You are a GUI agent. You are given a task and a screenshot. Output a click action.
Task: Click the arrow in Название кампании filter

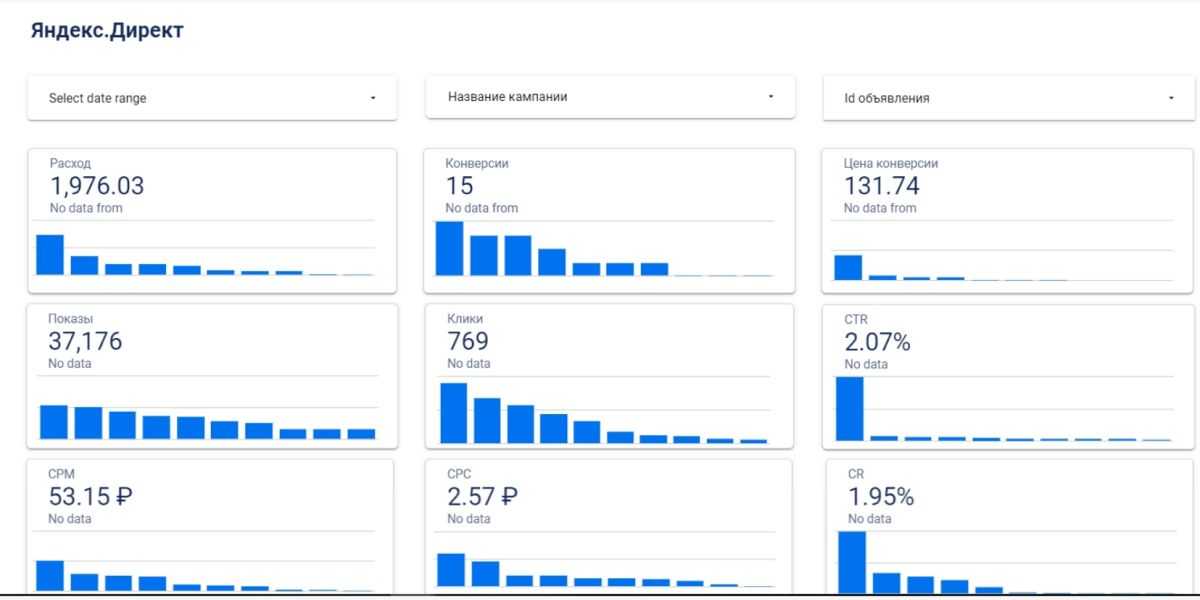[x=771, y=97]
